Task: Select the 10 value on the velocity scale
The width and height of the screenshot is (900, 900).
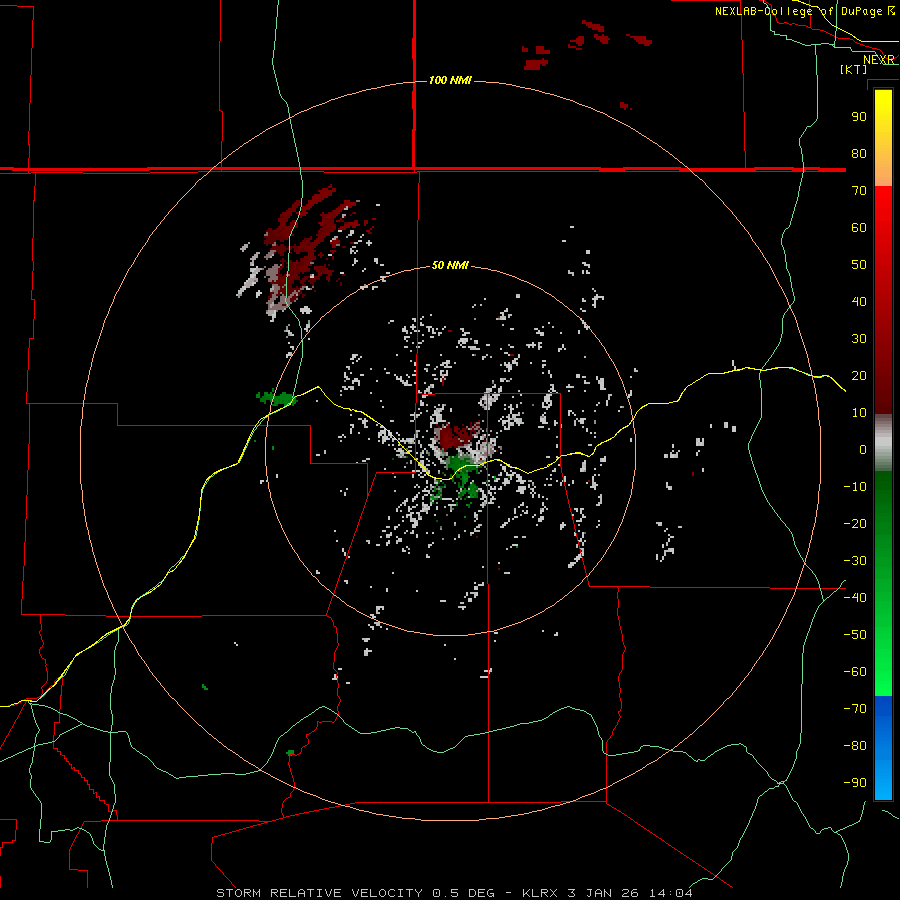Action: pos(859,413)
